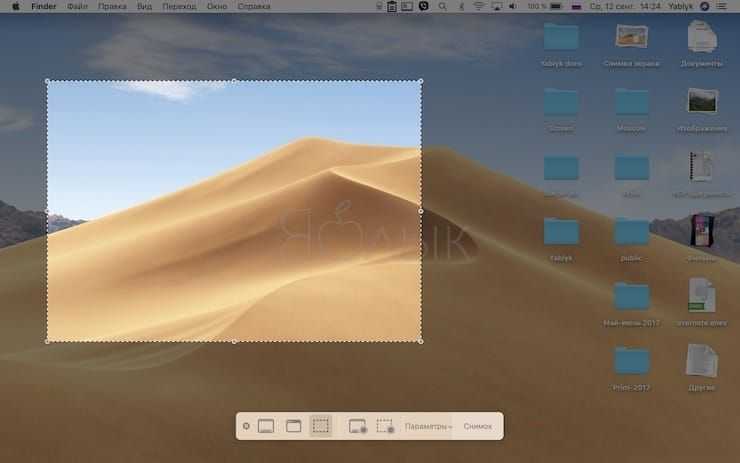Screen dimensions: 740x463
Task: Click the clipboard icon in menu bar
Action: [x=392, y=6]
